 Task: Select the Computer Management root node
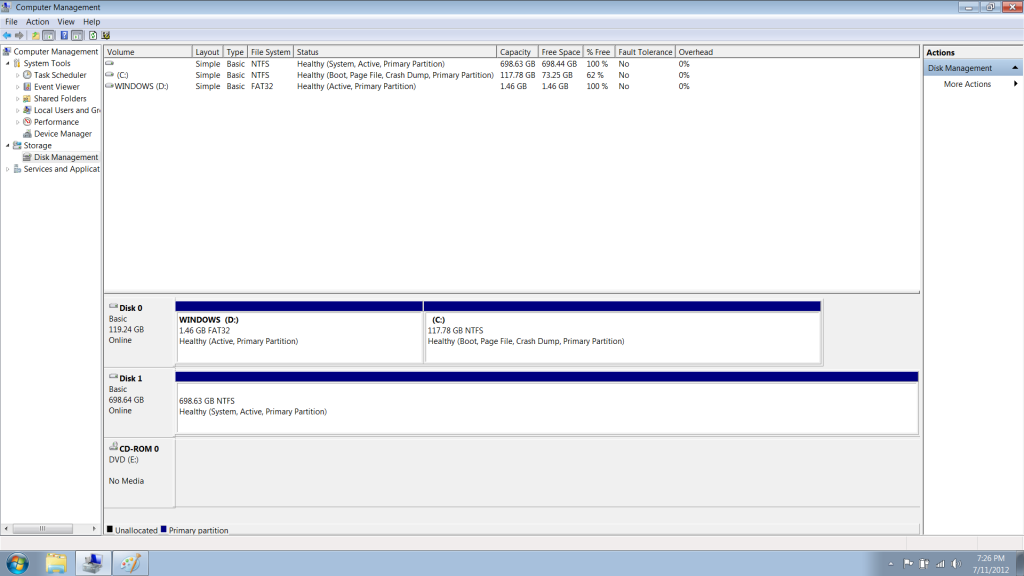click(56, 52)
